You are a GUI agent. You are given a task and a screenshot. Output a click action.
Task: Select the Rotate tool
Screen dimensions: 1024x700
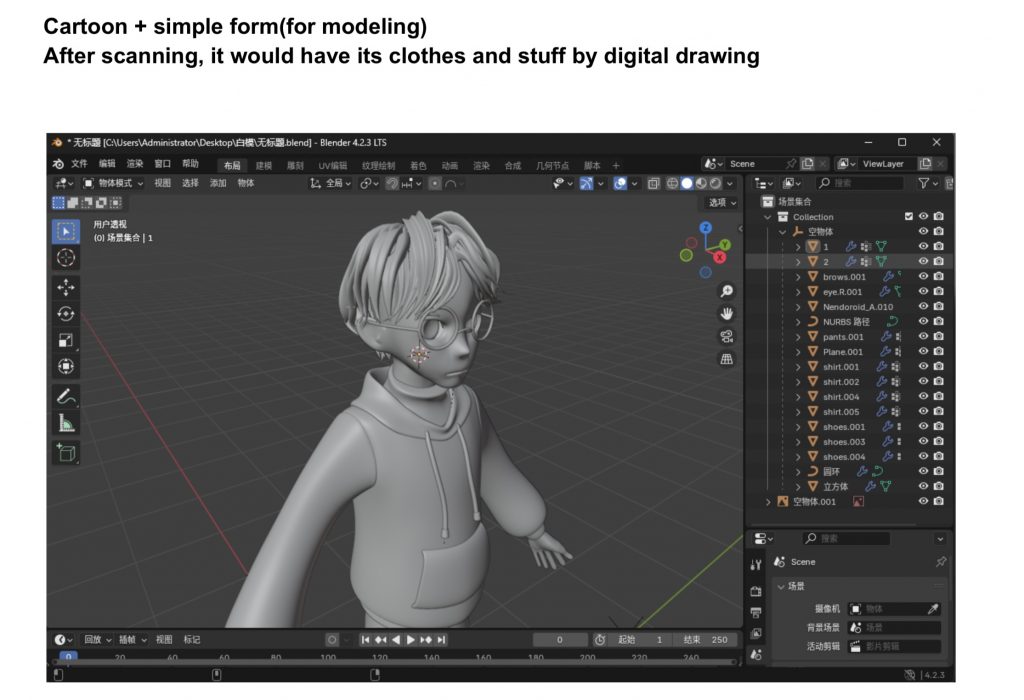pyautogui.click(x=66, y=314)
